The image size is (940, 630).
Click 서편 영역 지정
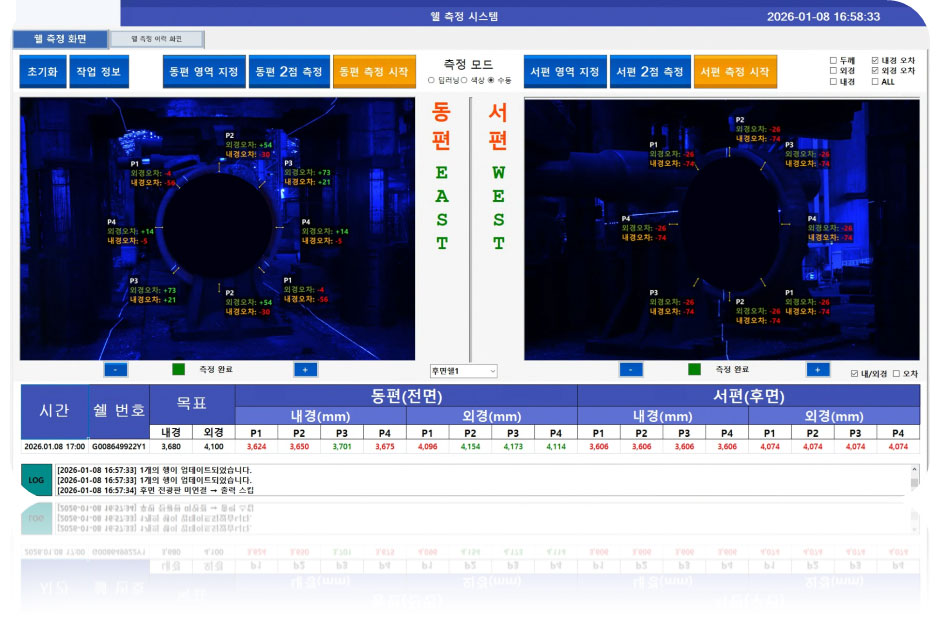(x=565, y=71)
